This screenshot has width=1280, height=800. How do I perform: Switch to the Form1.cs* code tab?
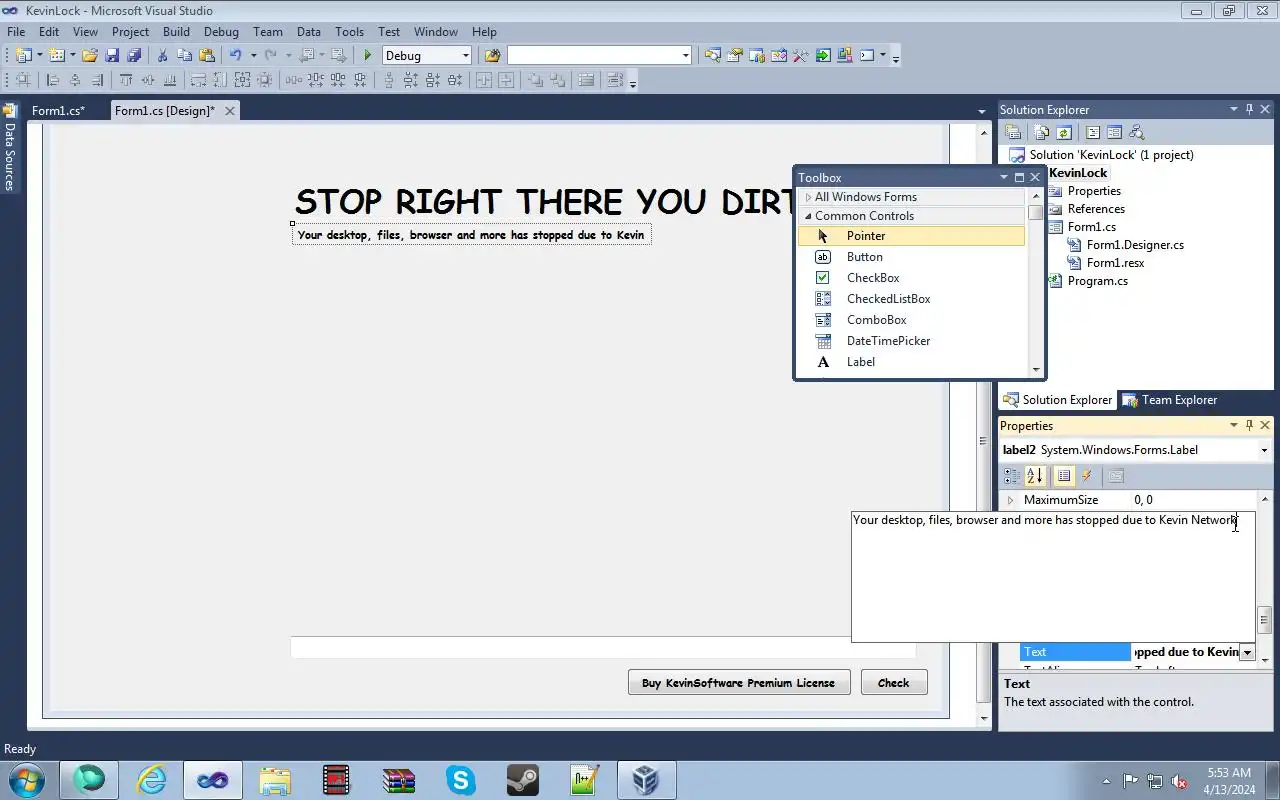tap(58, 110)
